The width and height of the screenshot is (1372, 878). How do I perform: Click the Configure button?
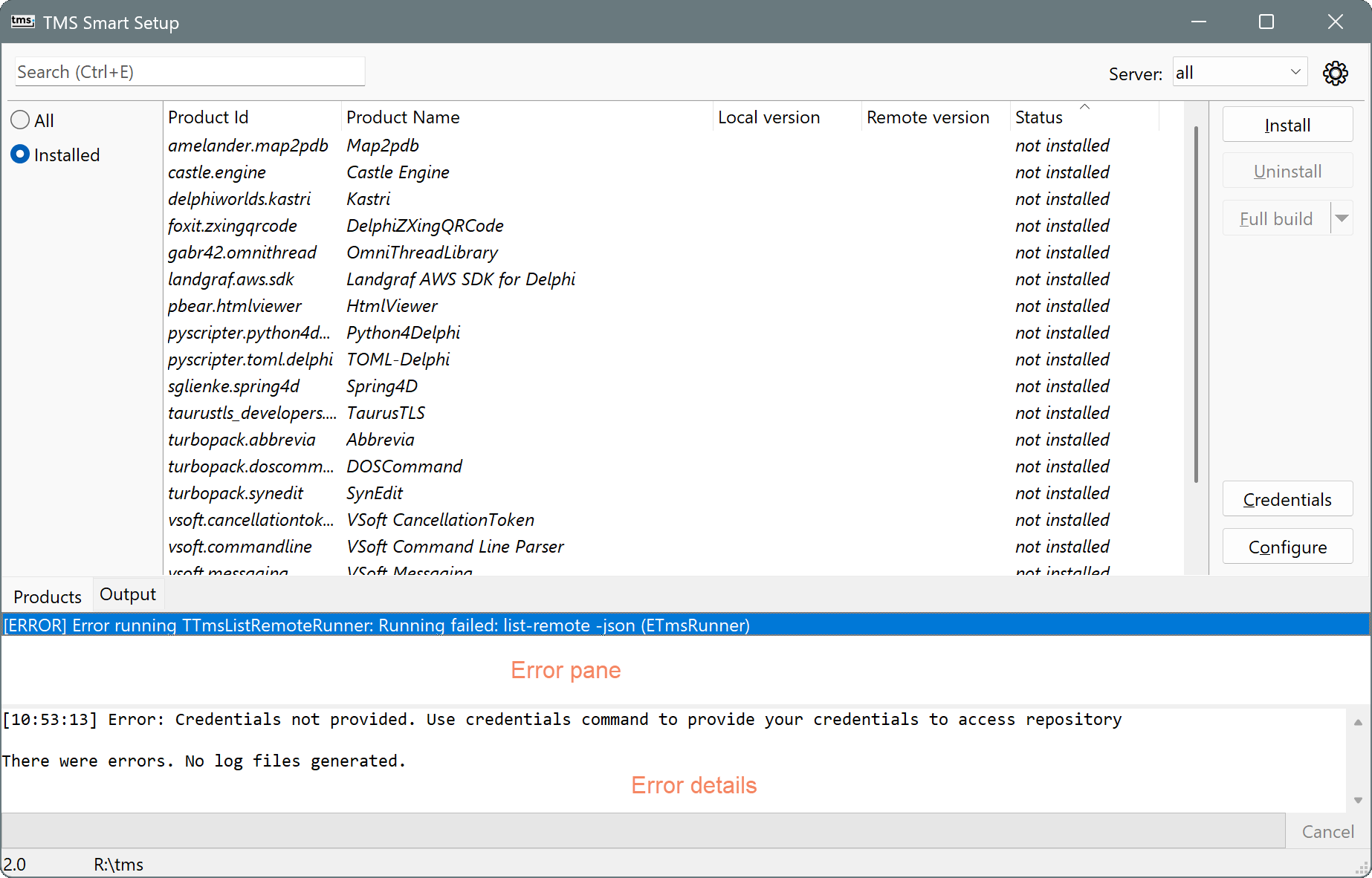1287,547
